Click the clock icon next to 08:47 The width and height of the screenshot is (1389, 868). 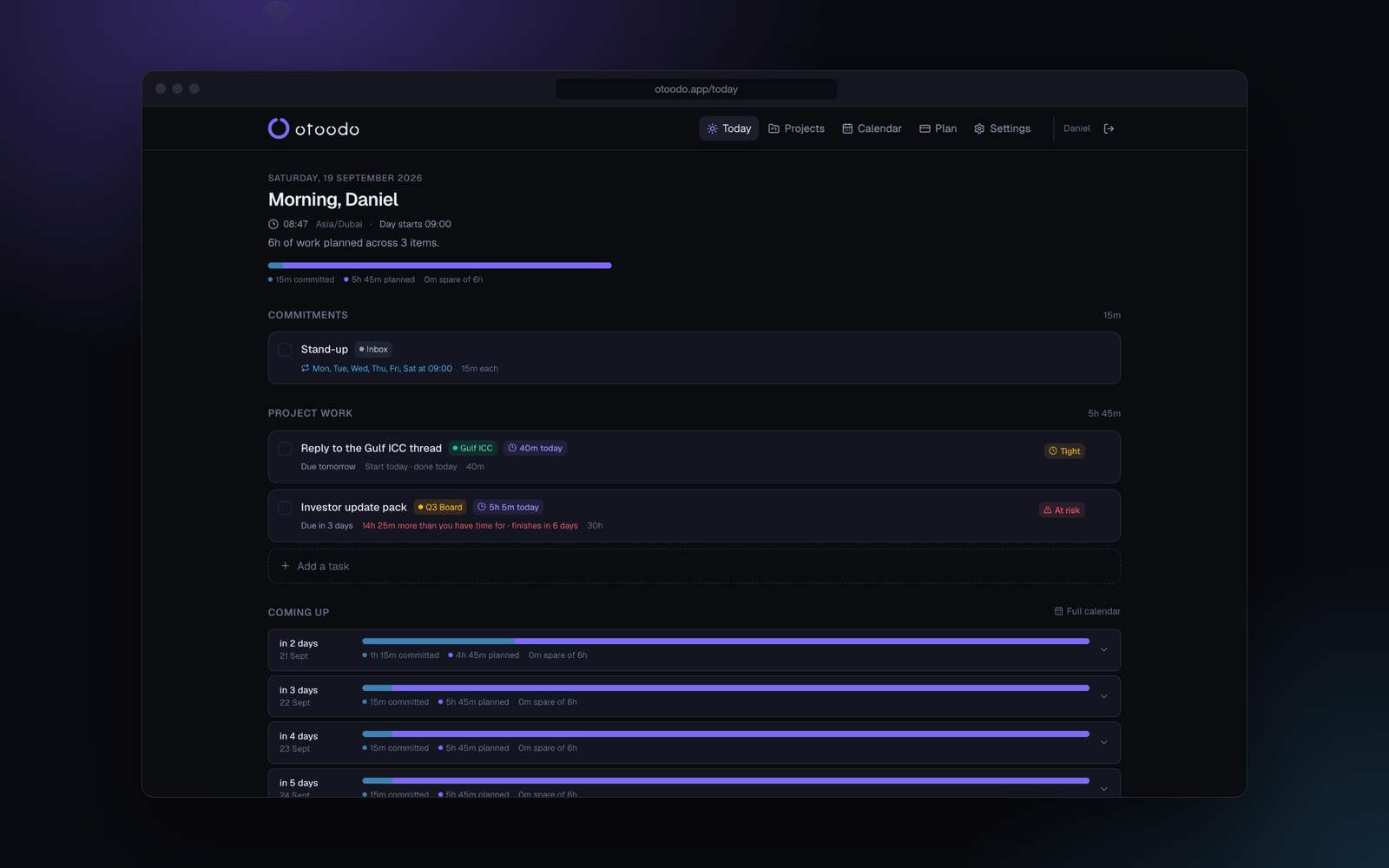[273, 224]
